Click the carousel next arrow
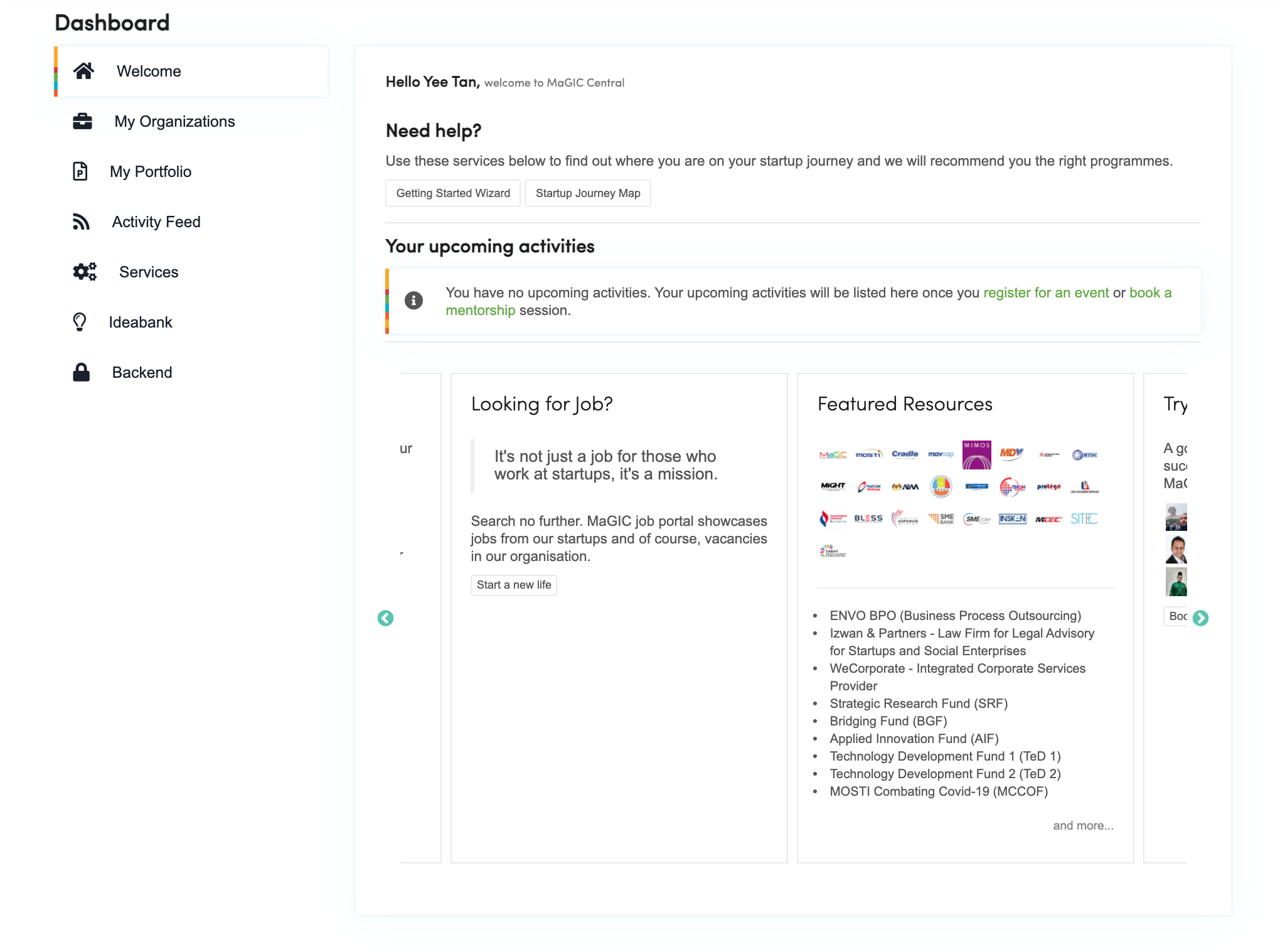The height and width of the screenshot is (952, 1285). (x=1200, y=618)
